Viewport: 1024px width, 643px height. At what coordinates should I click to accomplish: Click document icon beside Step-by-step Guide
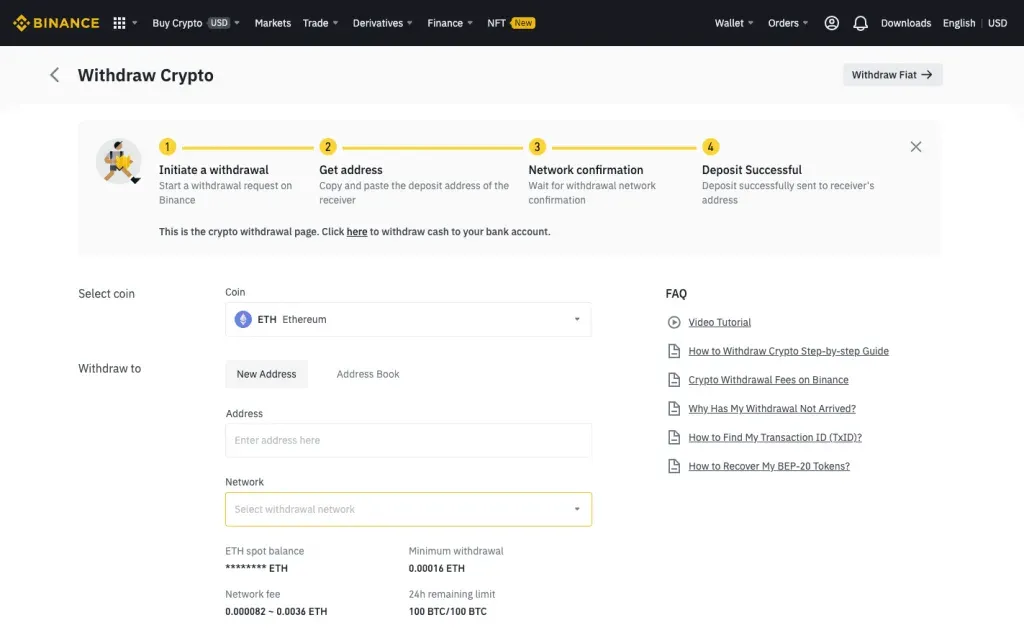click(674, 351)
